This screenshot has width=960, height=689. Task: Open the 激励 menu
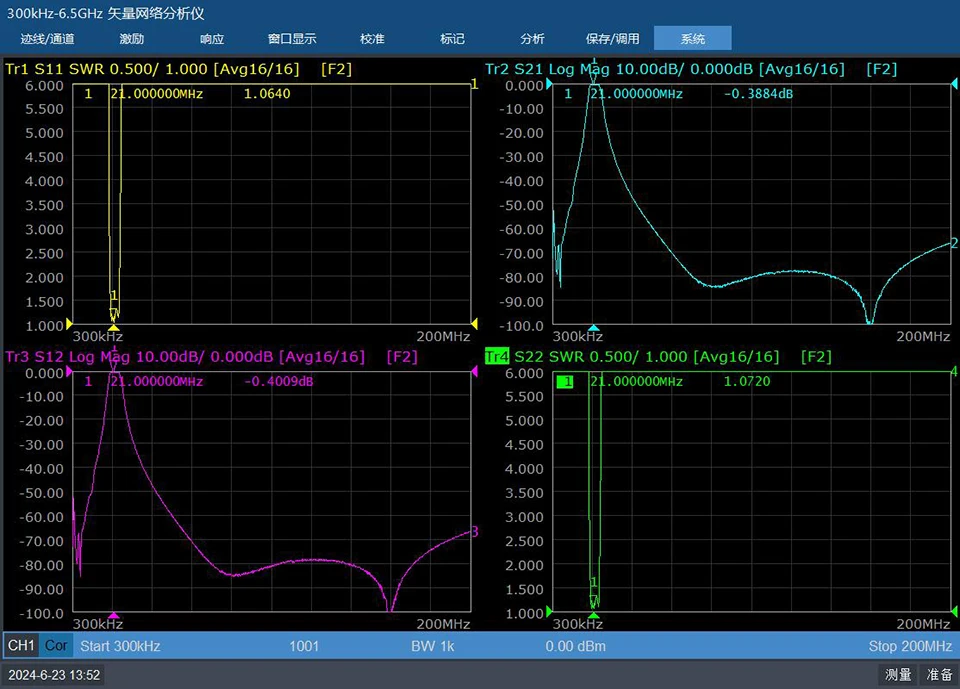pyautogui.click(x=132, y=39)
